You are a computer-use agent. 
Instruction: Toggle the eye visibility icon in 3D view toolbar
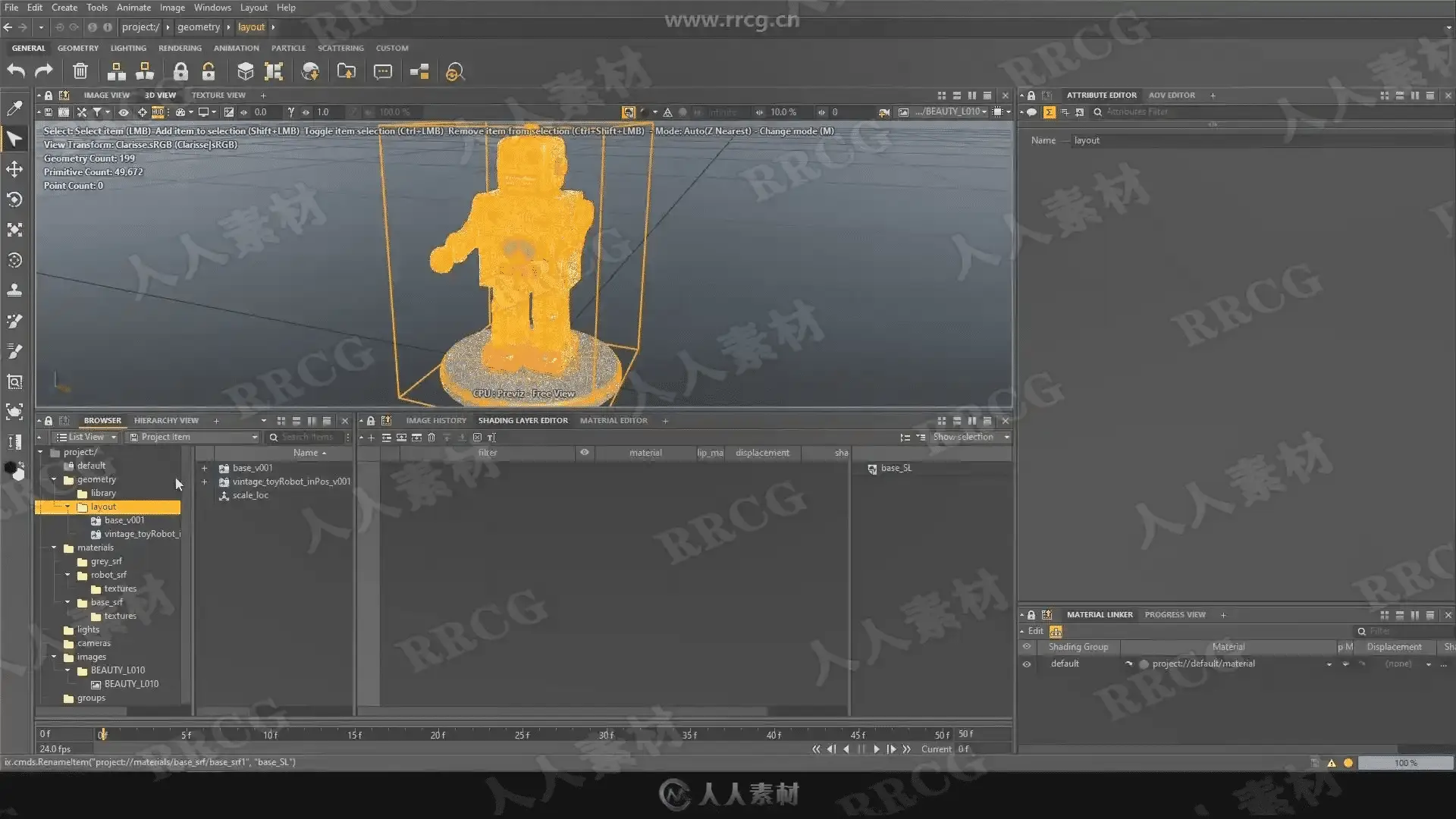point(124,112)
